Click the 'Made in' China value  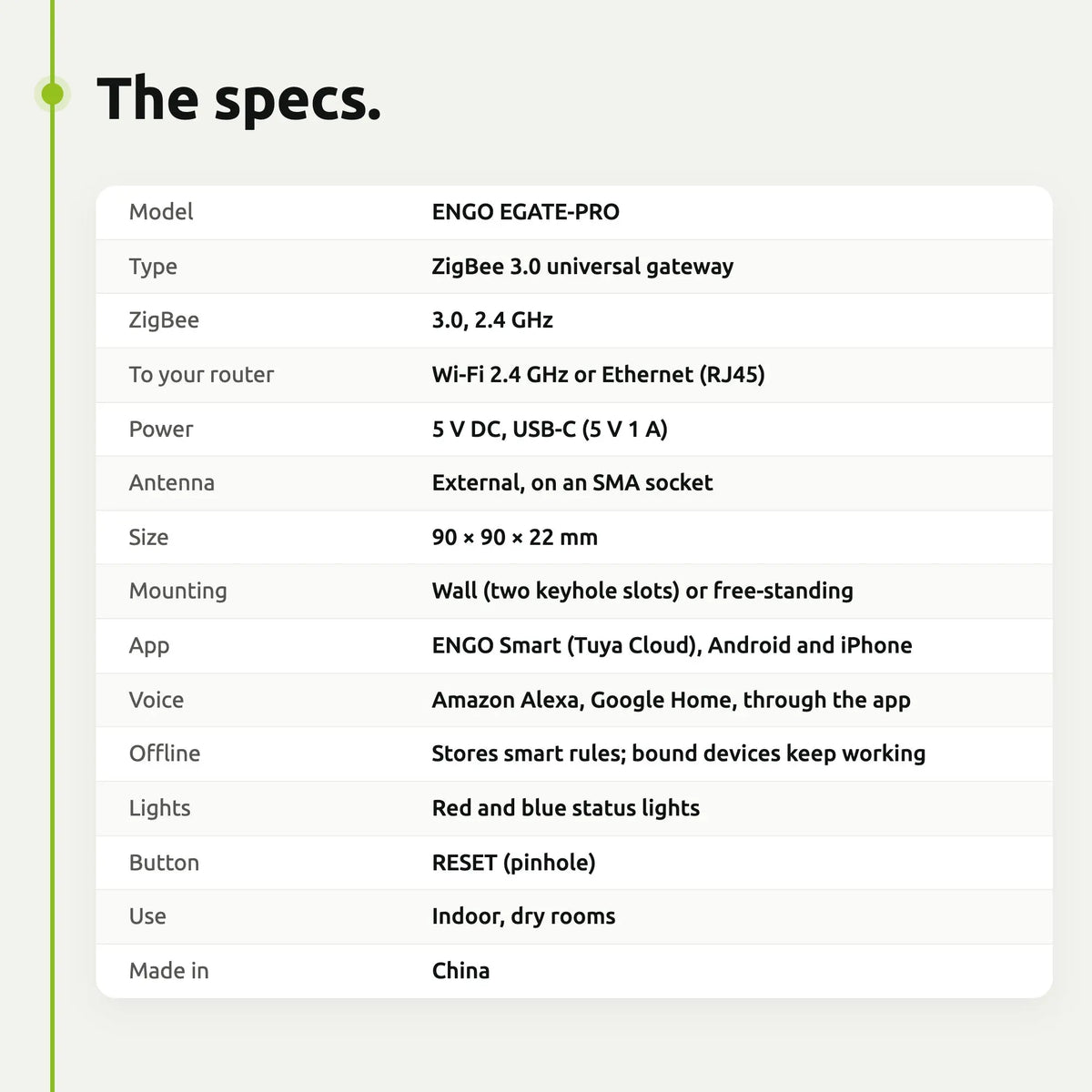460,971
